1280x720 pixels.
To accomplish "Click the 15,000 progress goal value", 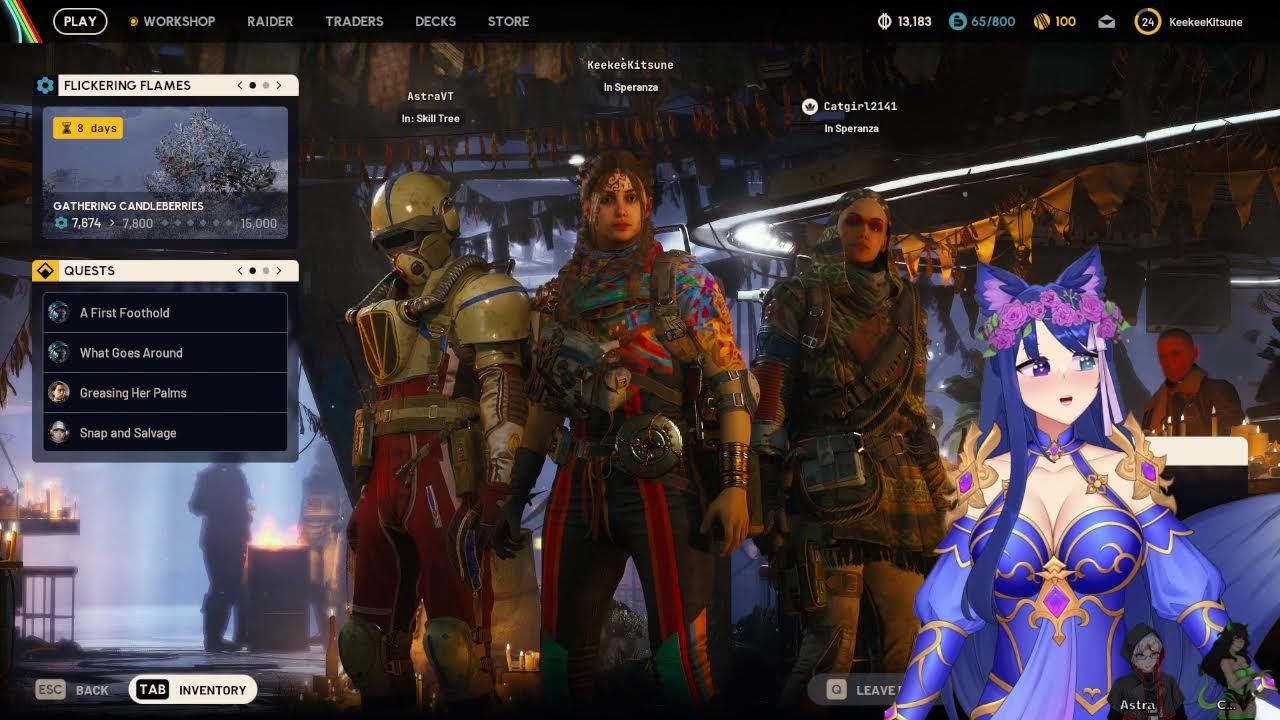I will 258,223.
